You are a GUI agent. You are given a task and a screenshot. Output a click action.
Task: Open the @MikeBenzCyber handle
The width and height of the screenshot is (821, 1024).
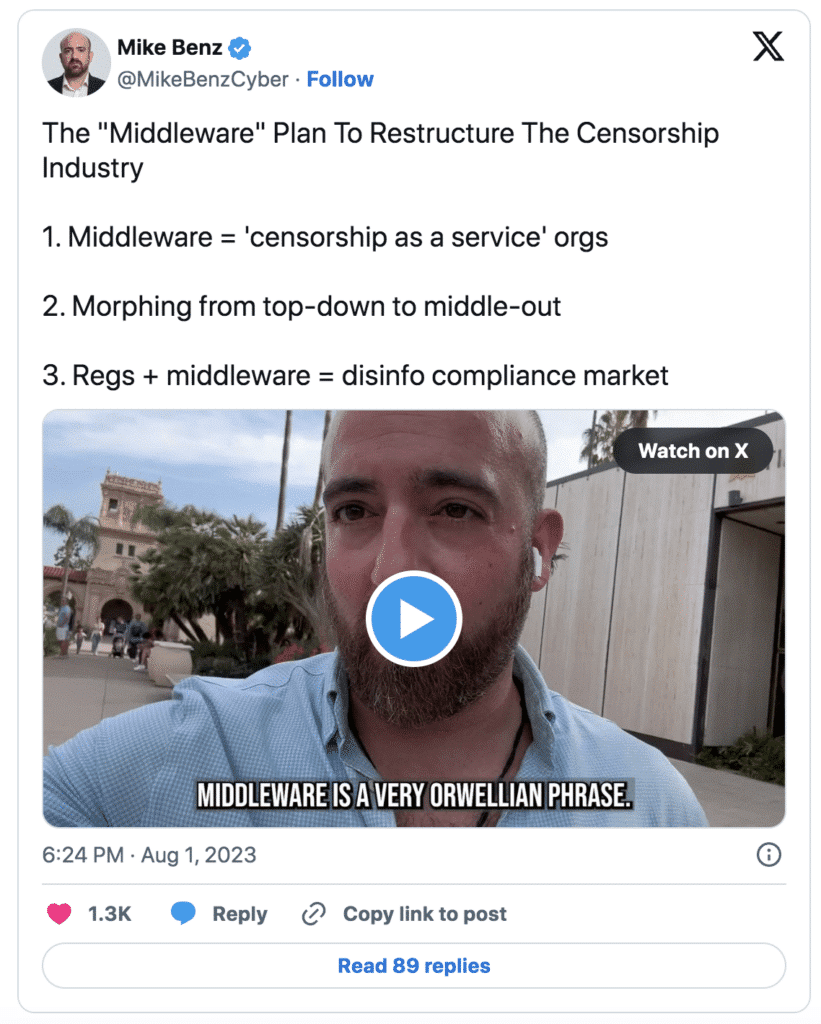[202, 79]
